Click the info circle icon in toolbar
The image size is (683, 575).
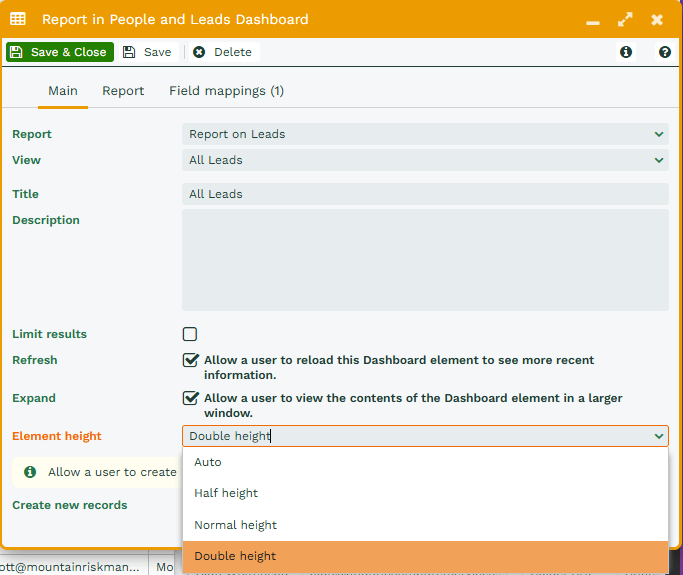point(626,52)
